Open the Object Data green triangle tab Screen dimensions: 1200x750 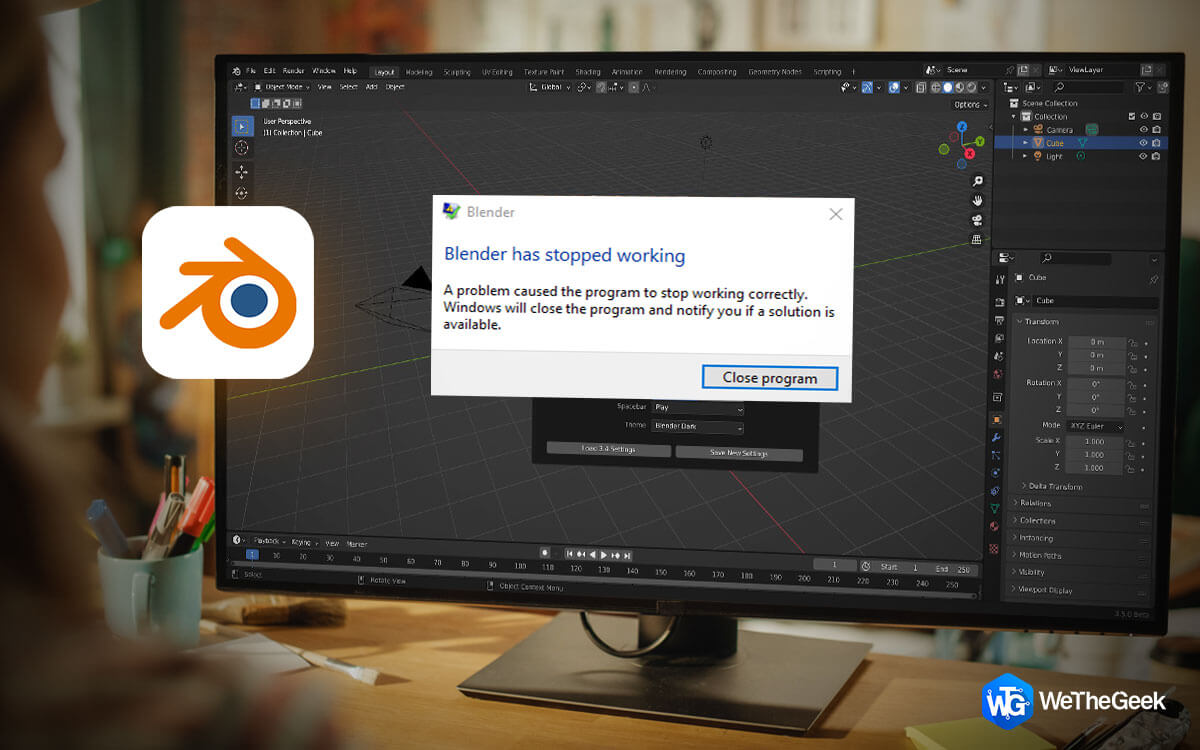pyautogui.click(x=995, y=508)
